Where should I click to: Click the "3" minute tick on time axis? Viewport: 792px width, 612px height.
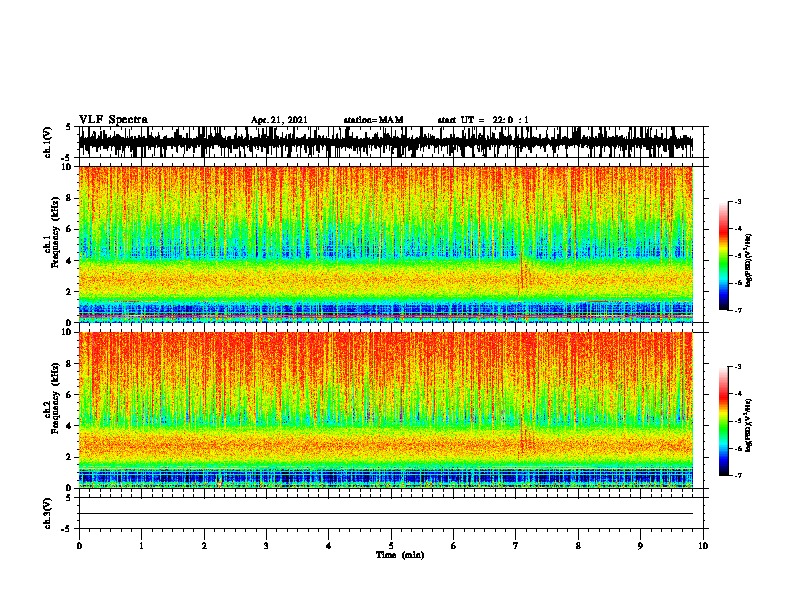click(x=266, y=546)
